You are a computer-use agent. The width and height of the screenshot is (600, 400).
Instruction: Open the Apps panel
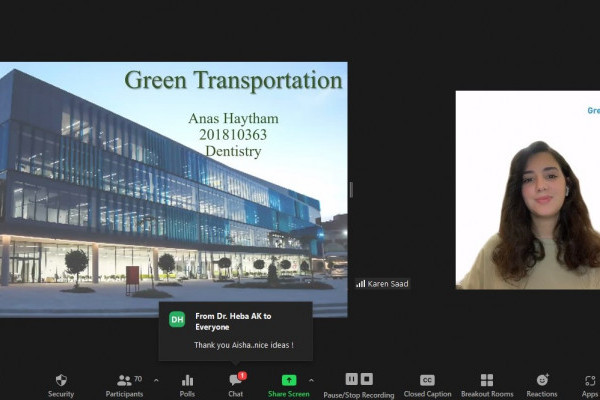(590, 385)
